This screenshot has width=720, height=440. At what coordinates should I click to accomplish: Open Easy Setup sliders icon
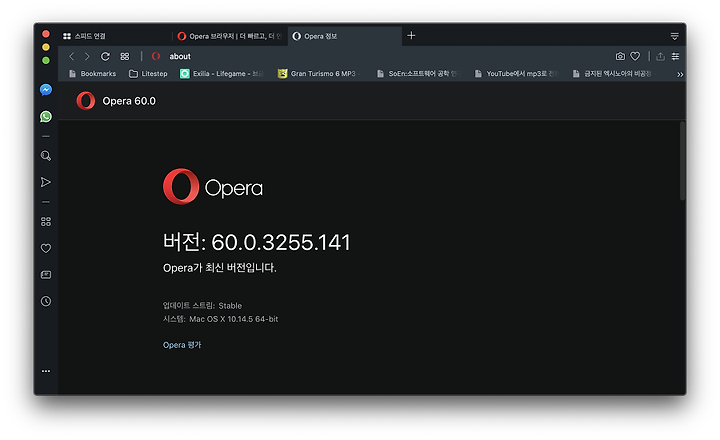675,56
